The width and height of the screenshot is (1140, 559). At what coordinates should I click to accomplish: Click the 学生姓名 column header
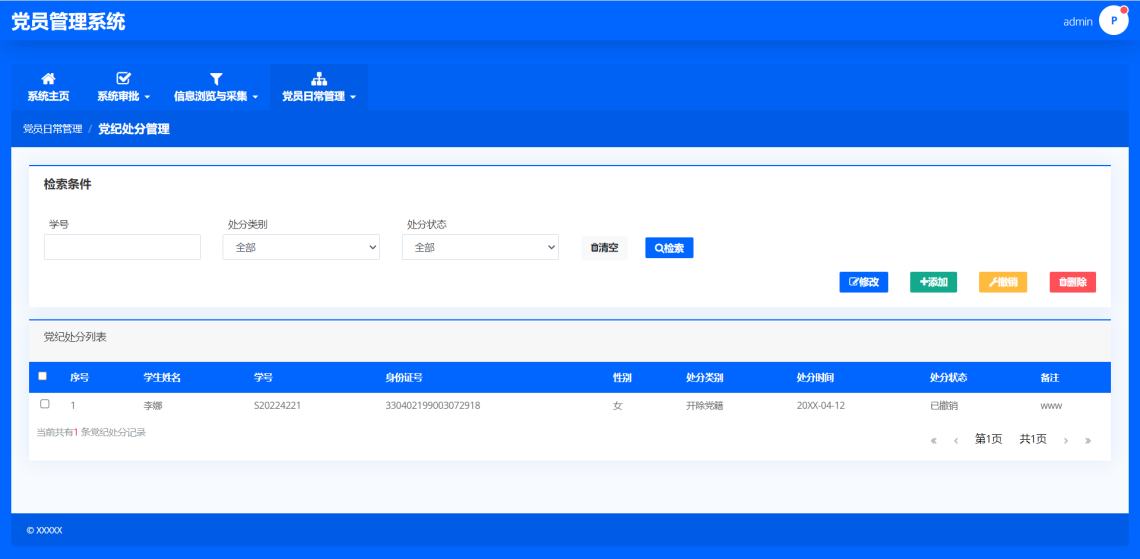[x=162, y=377]
